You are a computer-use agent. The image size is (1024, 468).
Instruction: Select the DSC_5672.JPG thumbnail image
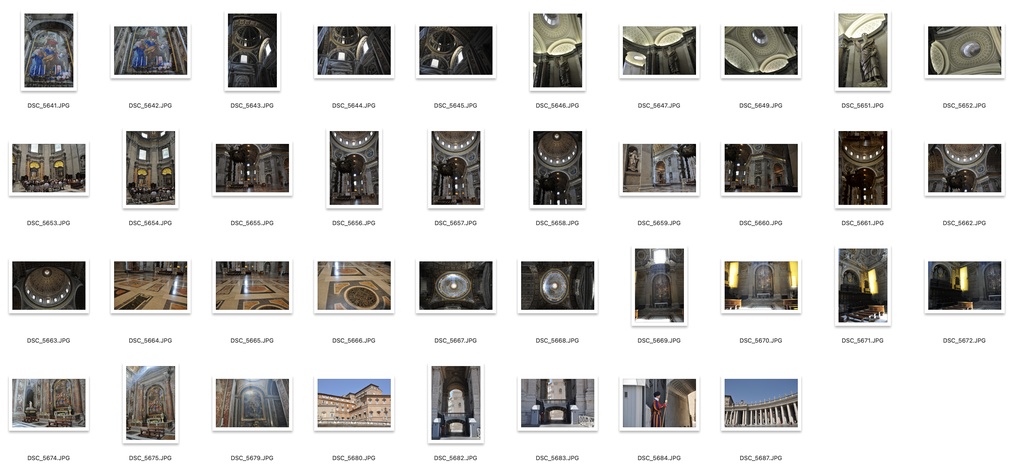pyautogui.click(x=965, y=285)
